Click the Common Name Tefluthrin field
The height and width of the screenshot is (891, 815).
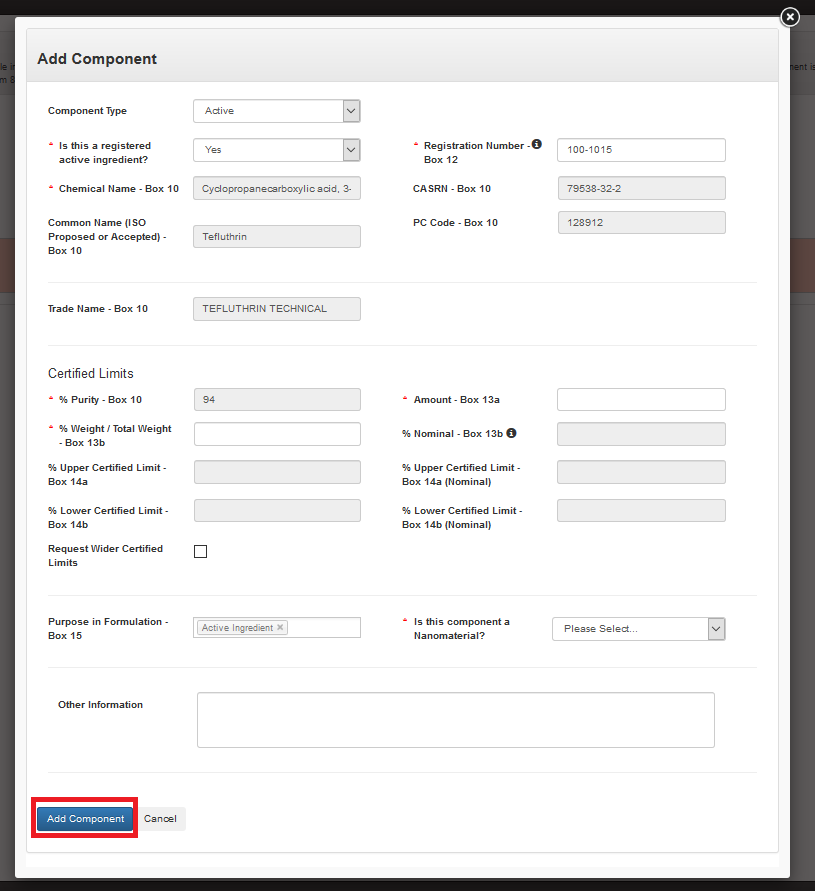277,236
